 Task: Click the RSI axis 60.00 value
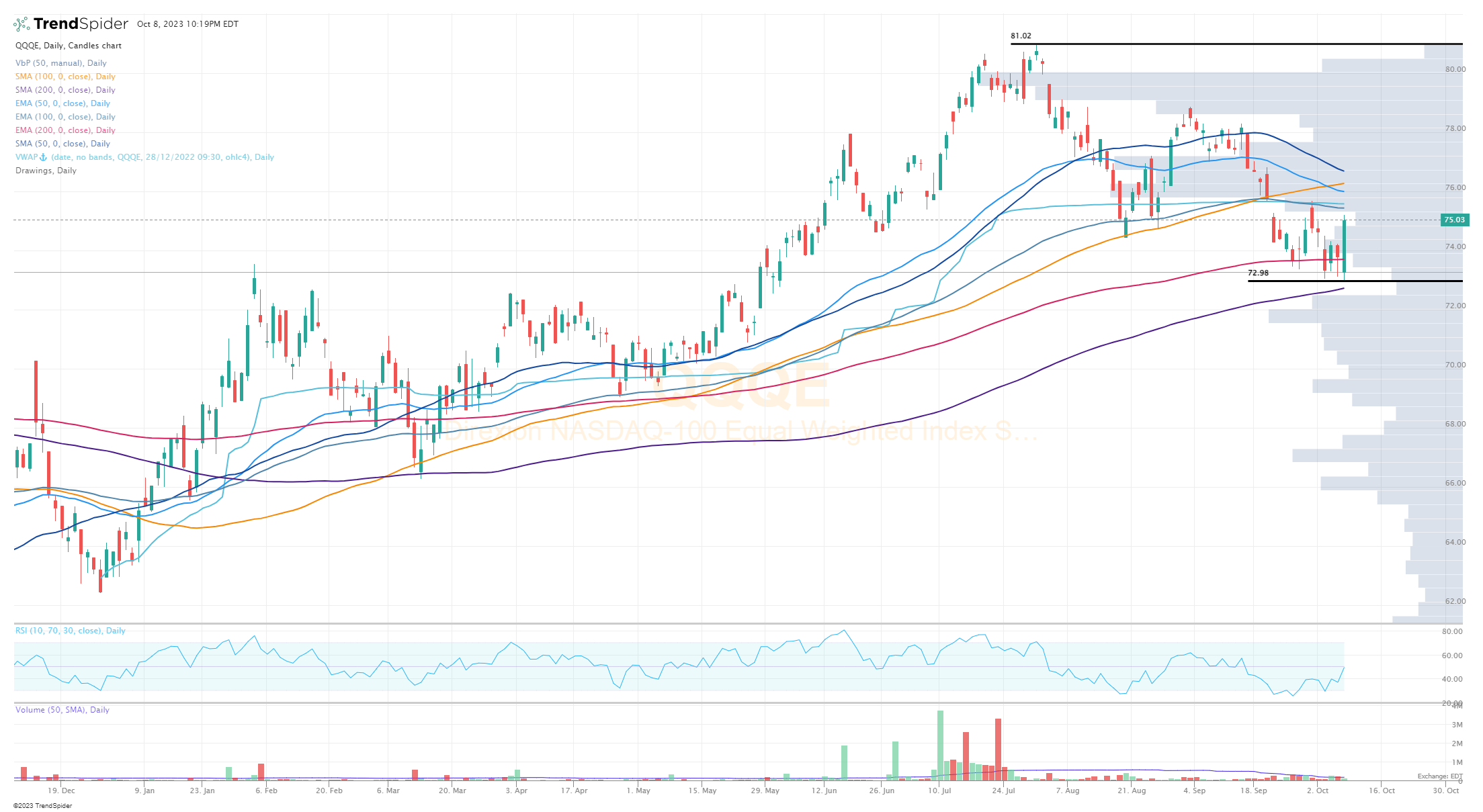coord(1452,656)
